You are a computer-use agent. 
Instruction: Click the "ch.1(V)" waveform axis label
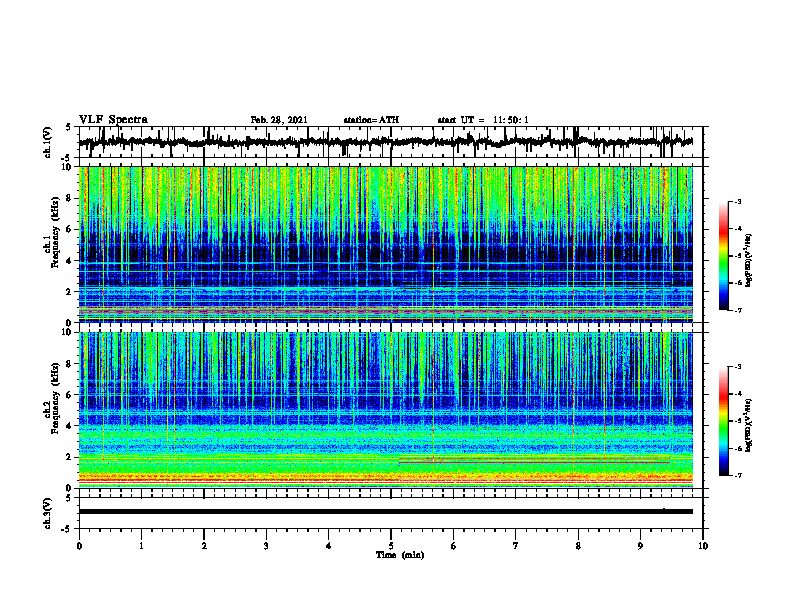click(48, 142)
